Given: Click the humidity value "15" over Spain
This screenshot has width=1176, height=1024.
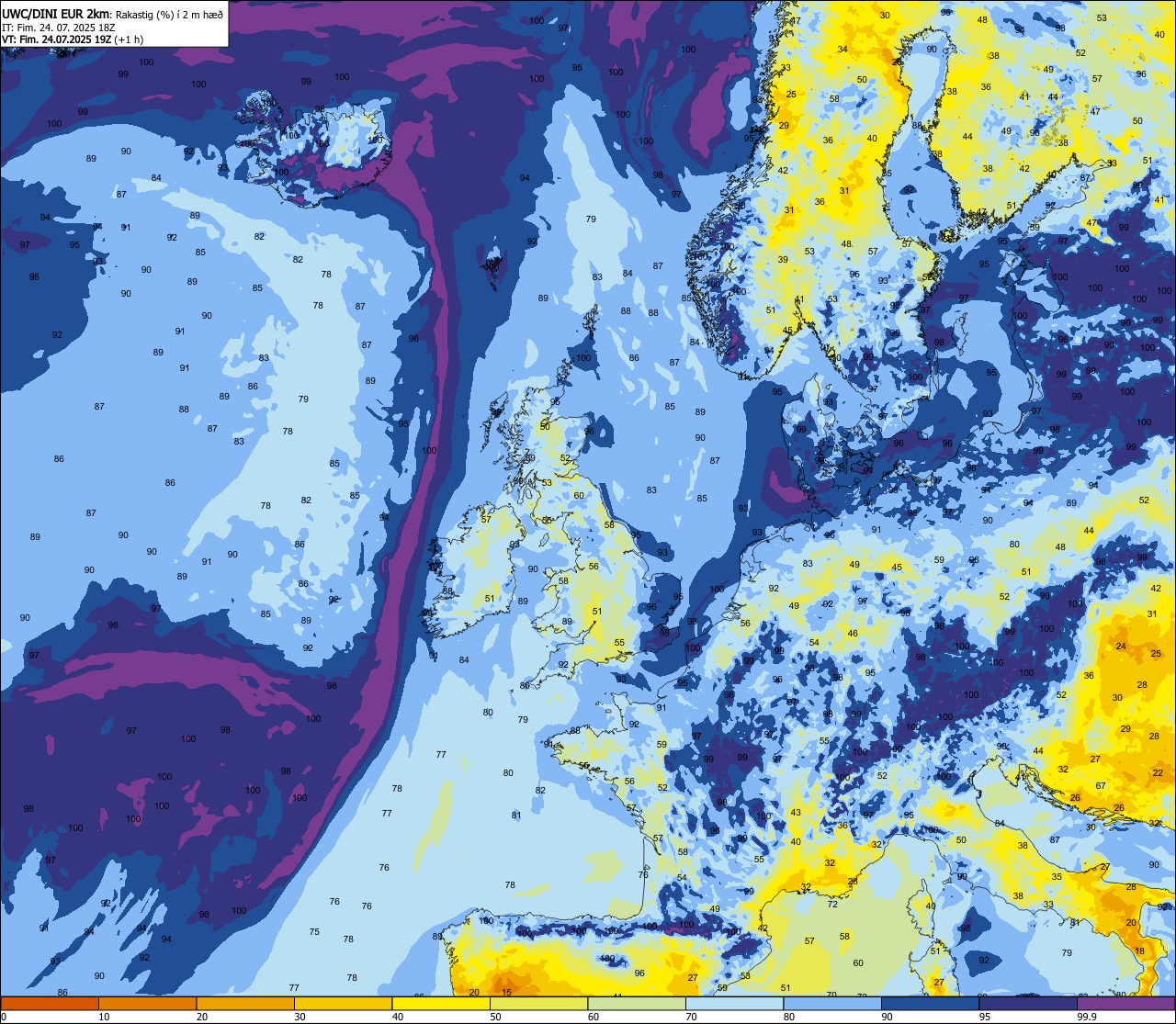Looking at the screenshot, I should click(507, 993).
